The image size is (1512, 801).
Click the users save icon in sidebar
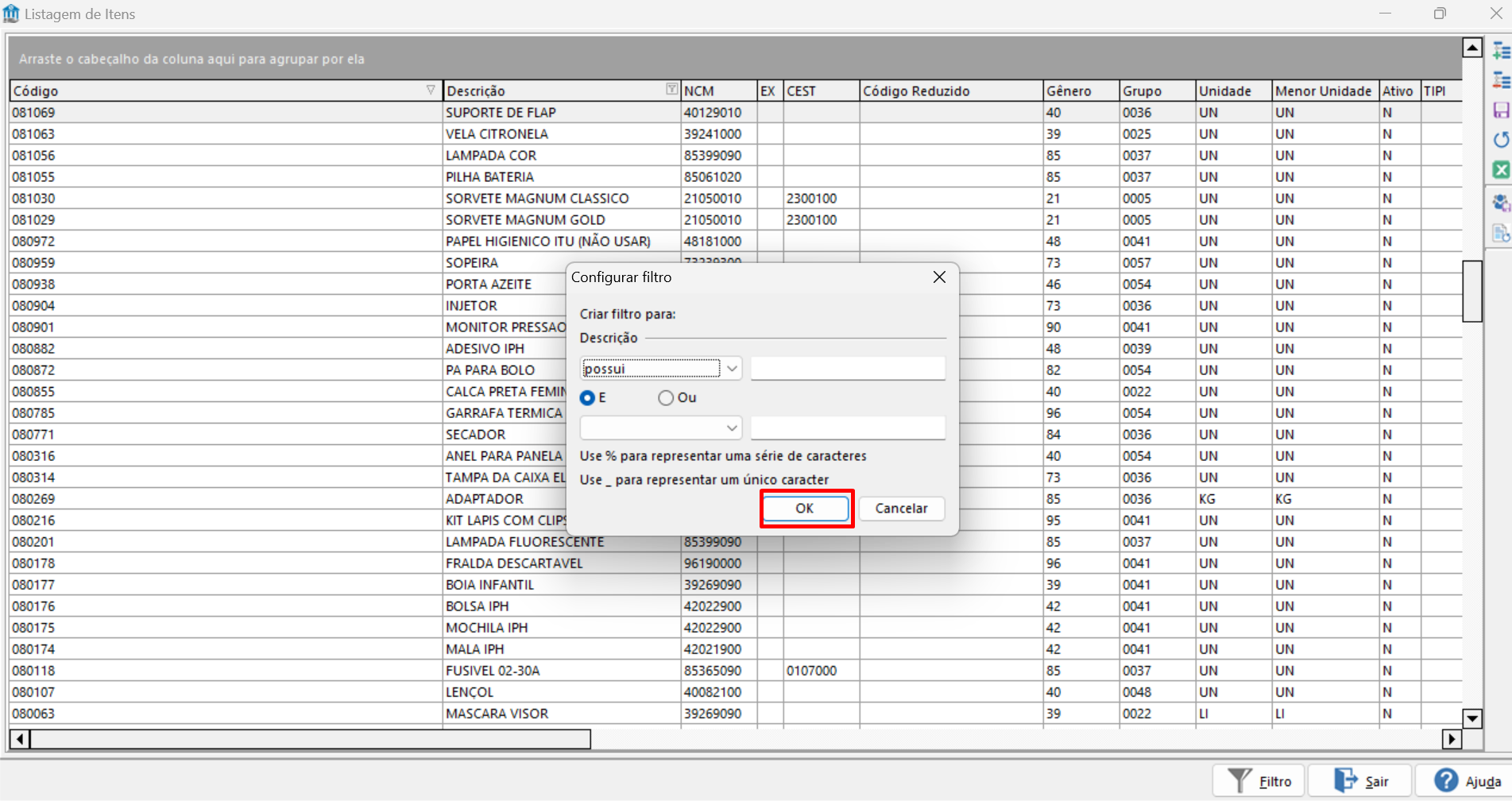click(x=1501, y=203)
